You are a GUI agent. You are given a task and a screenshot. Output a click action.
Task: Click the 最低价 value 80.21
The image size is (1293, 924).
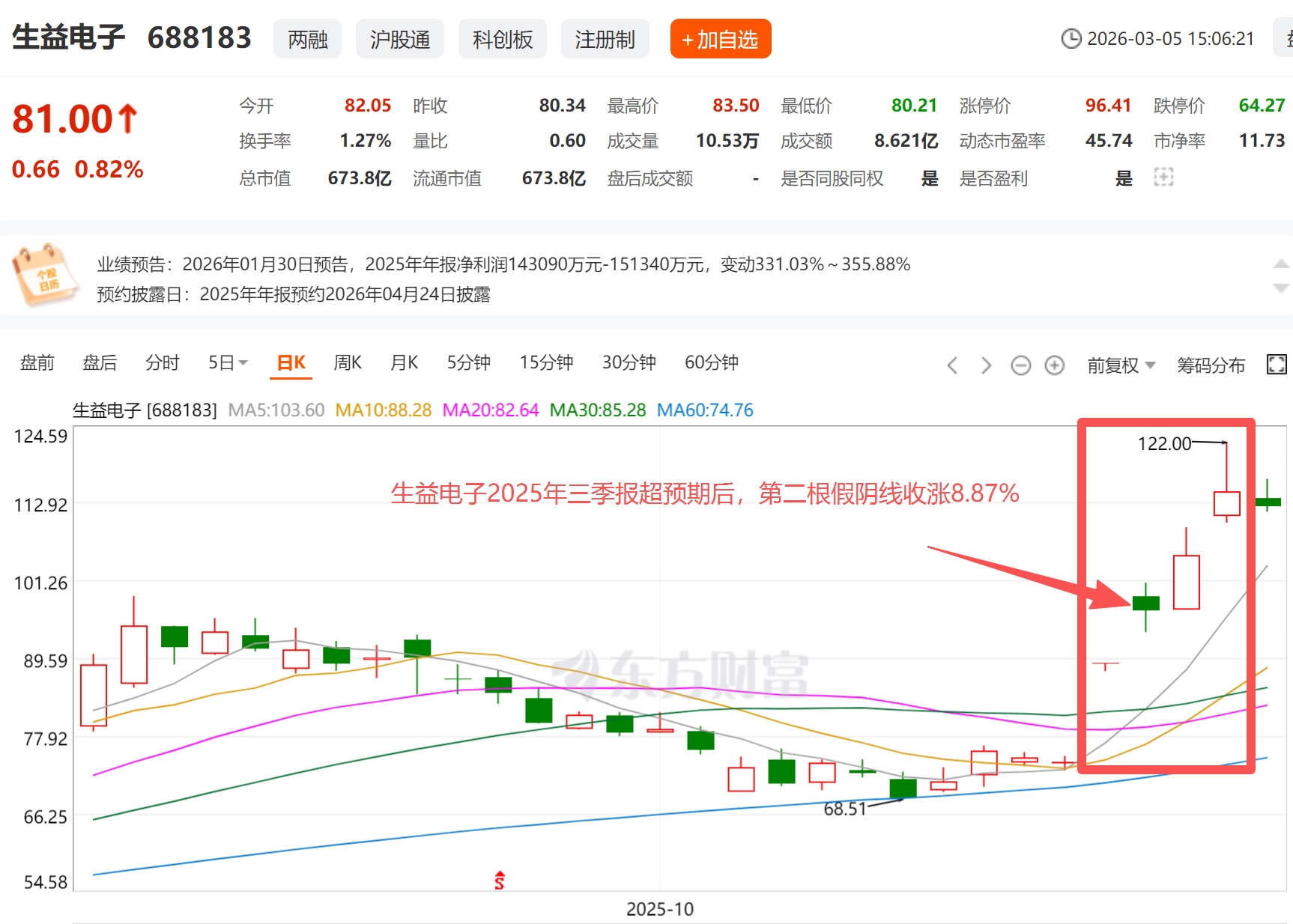click(915, 106)
